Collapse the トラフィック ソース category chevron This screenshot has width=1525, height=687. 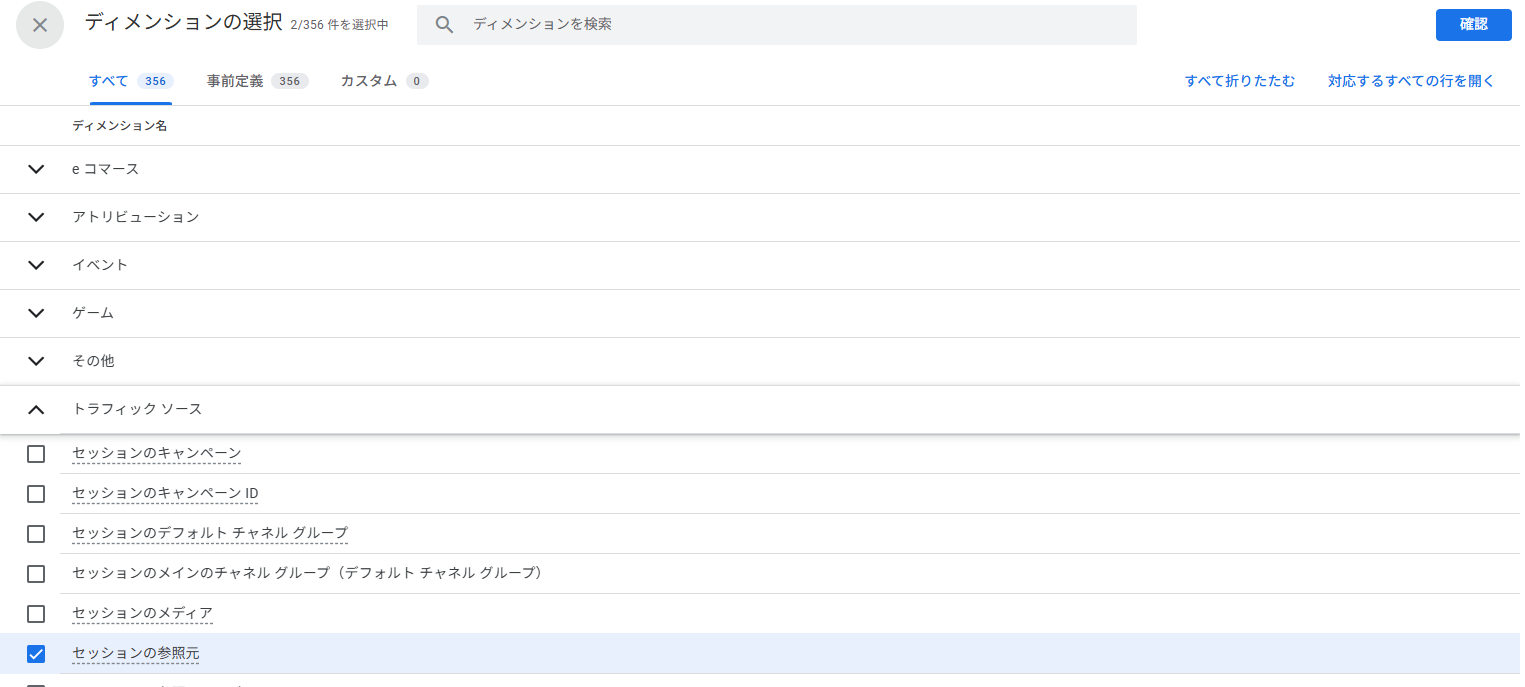[x=36, y=409]
